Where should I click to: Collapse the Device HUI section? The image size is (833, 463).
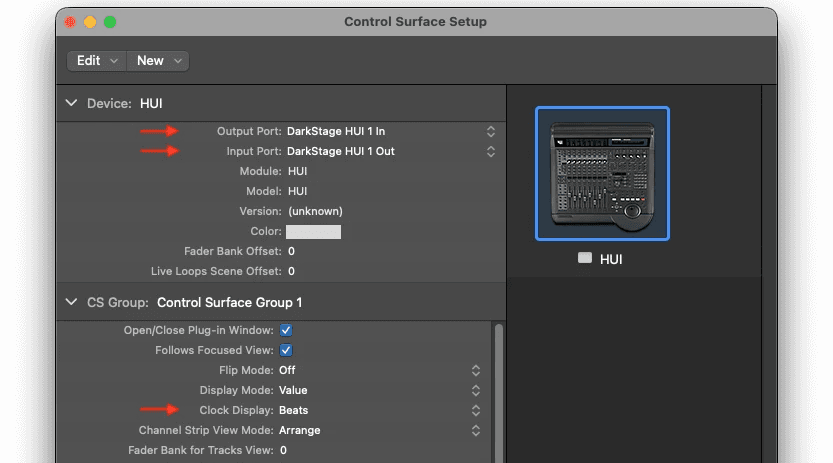coord(71,103)
